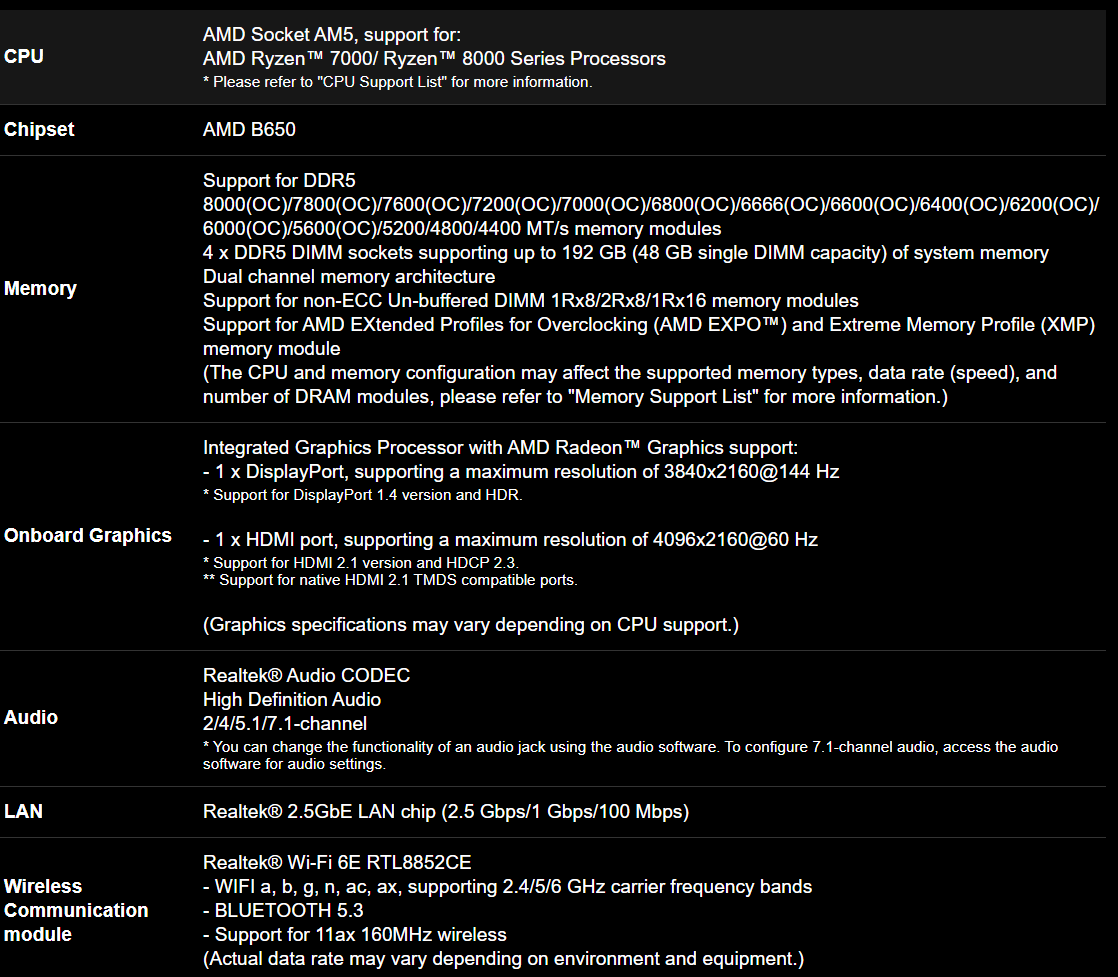Click the non-ECC Un-buffered DIMM line

click(530, 301)
